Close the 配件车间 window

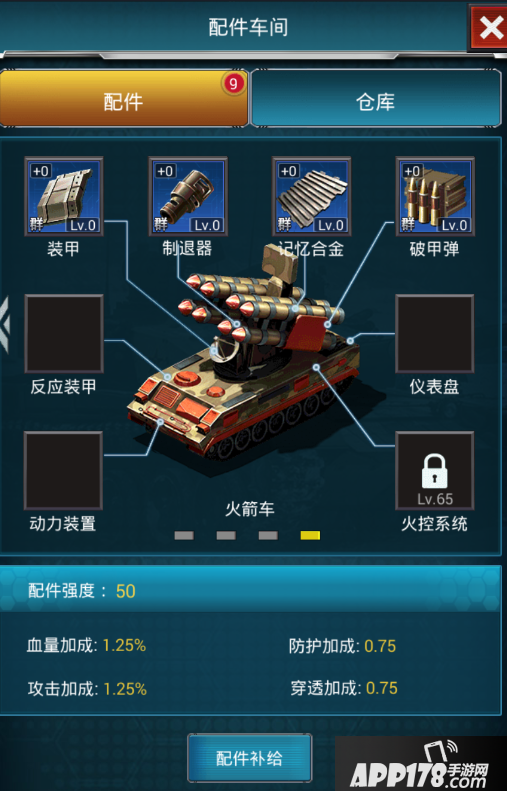490,27
